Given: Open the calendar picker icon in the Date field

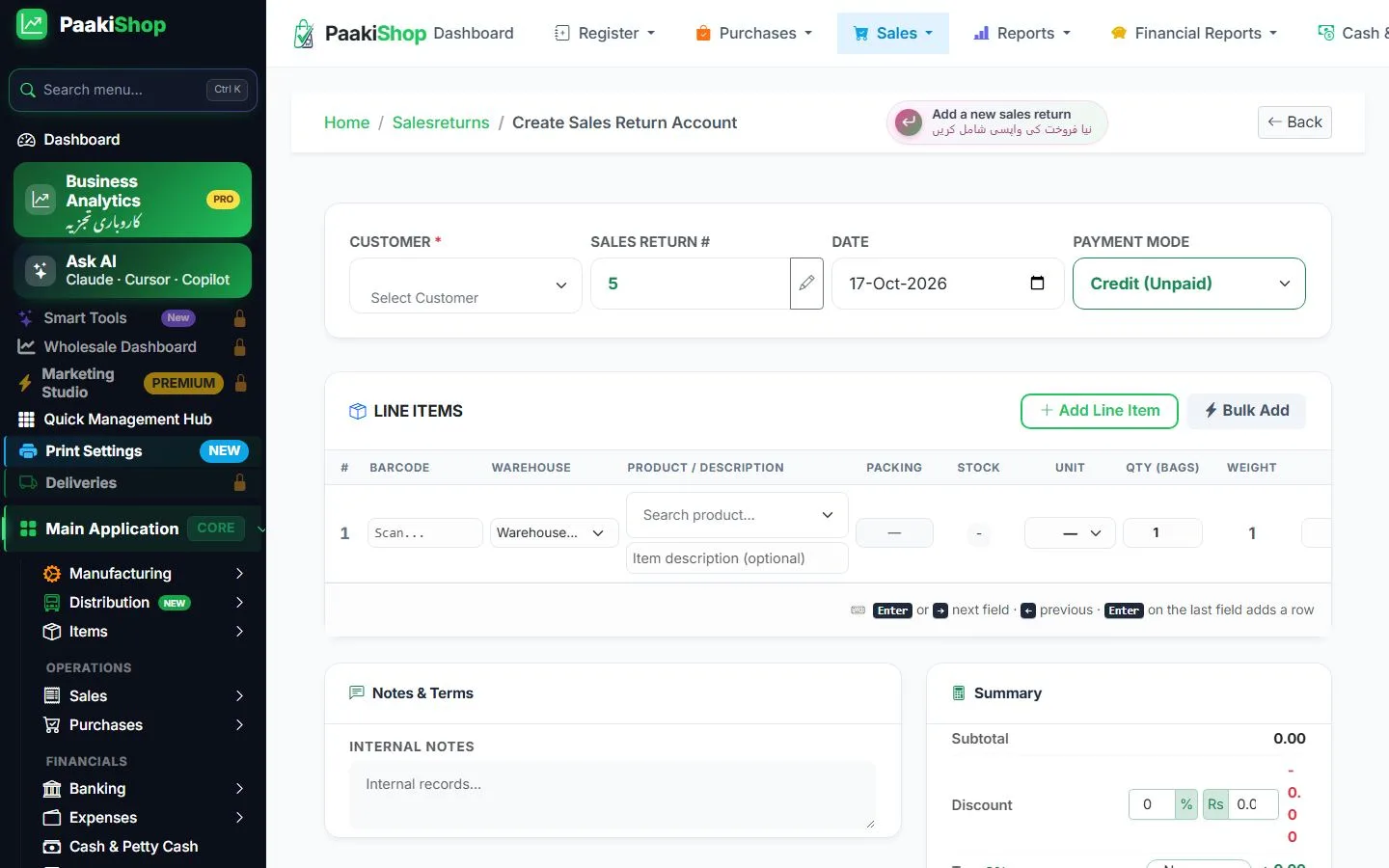Looking at the screenshot, I should (x=1037, y=284).
